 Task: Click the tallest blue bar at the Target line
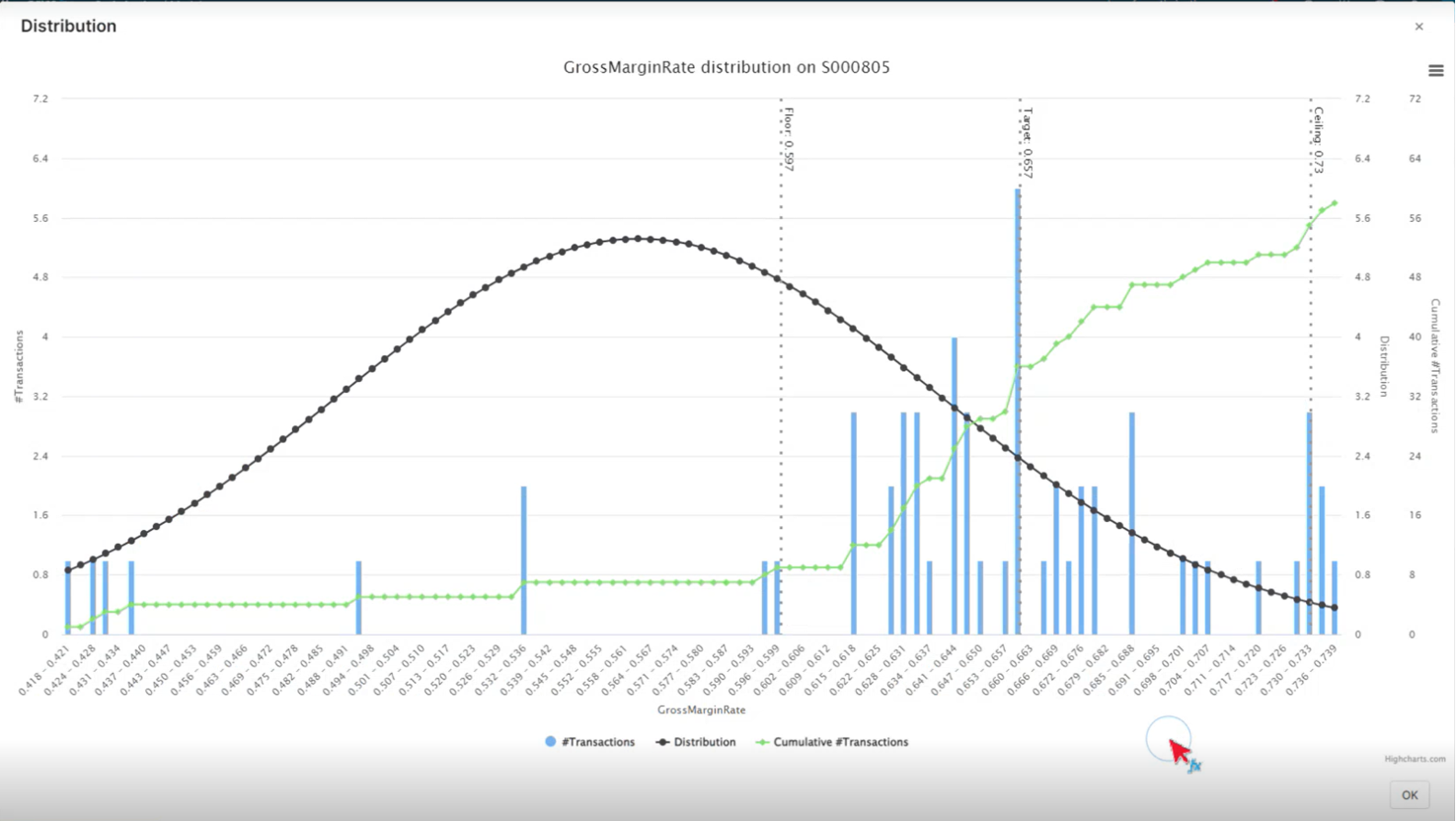click(1017, 414)
